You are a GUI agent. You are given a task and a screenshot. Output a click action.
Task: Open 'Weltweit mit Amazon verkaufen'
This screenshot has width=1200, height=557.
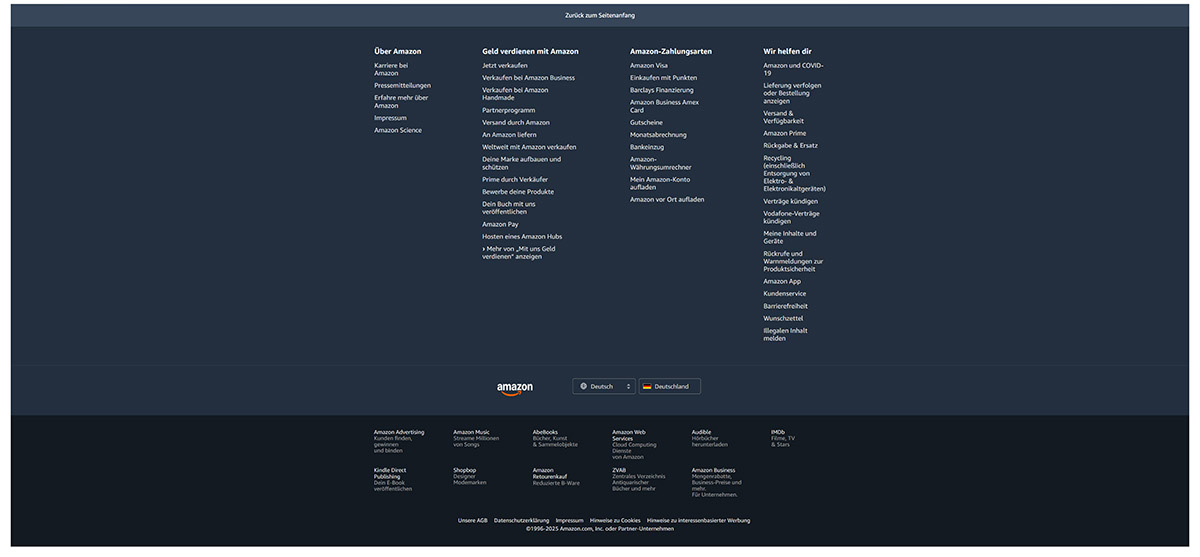click(529, 147)
